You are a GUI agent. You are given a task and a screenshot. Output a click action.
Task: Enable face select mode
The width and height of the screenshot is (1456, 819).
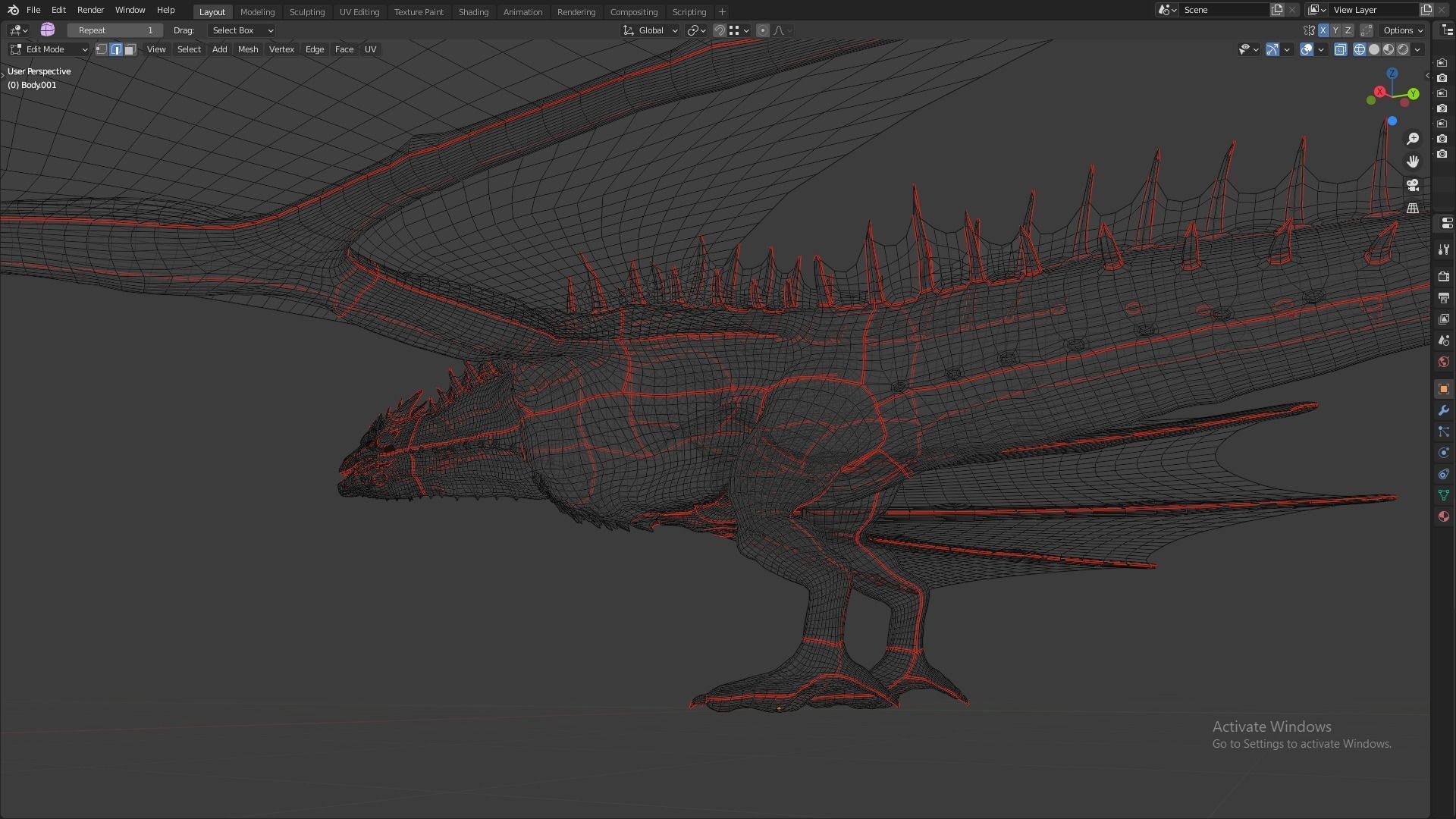pos(130,49)
